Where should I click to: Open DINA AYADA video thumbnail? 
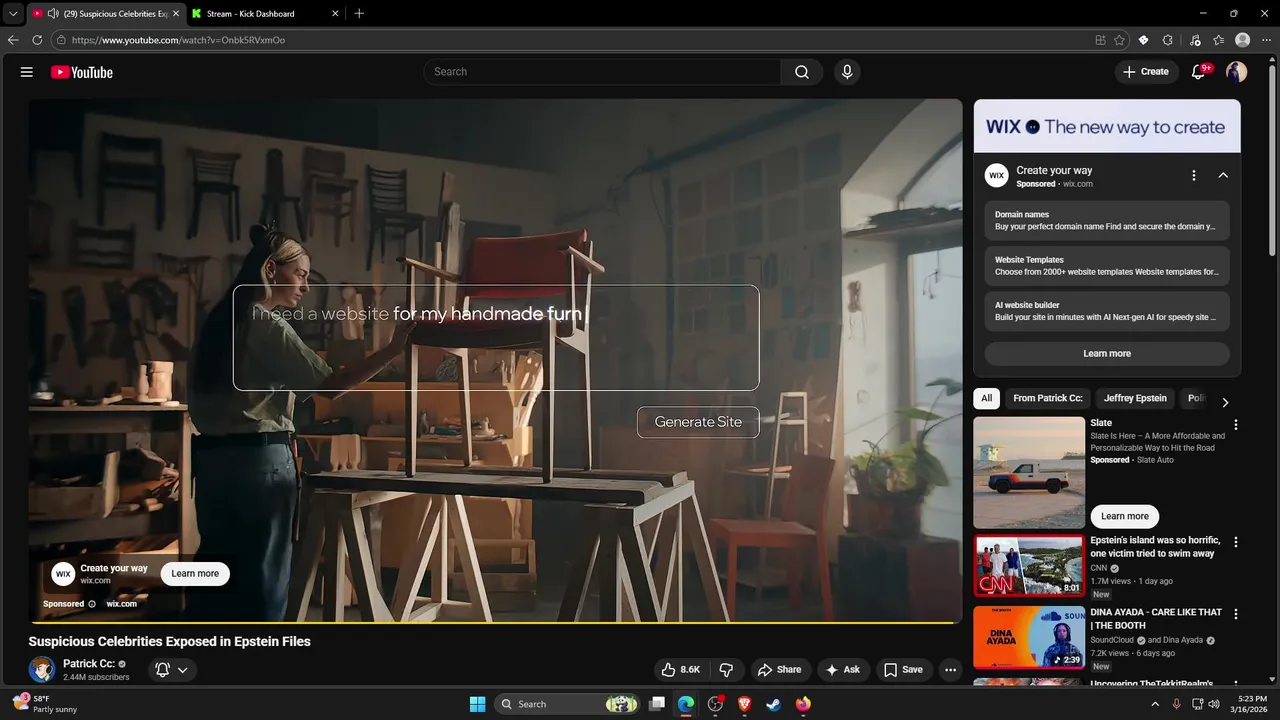coord(1029,638)
